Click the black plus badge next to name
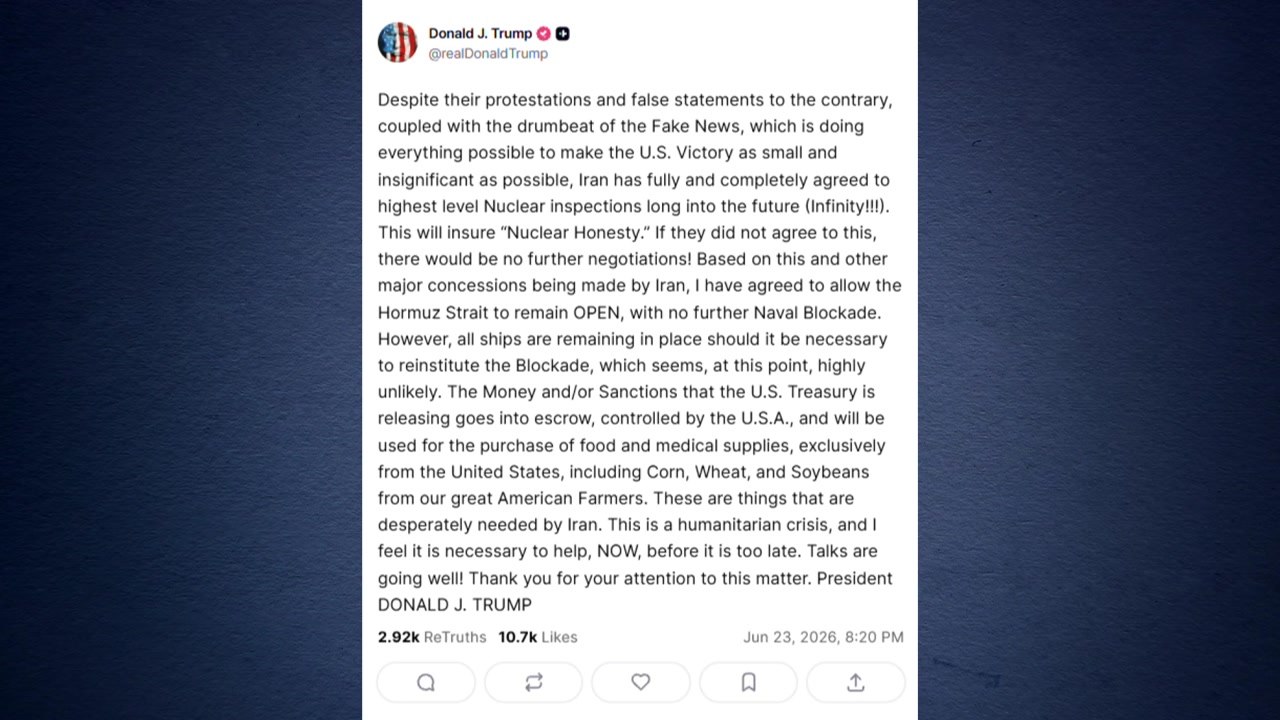Viewport: 1280px width, 720px height. tap(563, 33)
